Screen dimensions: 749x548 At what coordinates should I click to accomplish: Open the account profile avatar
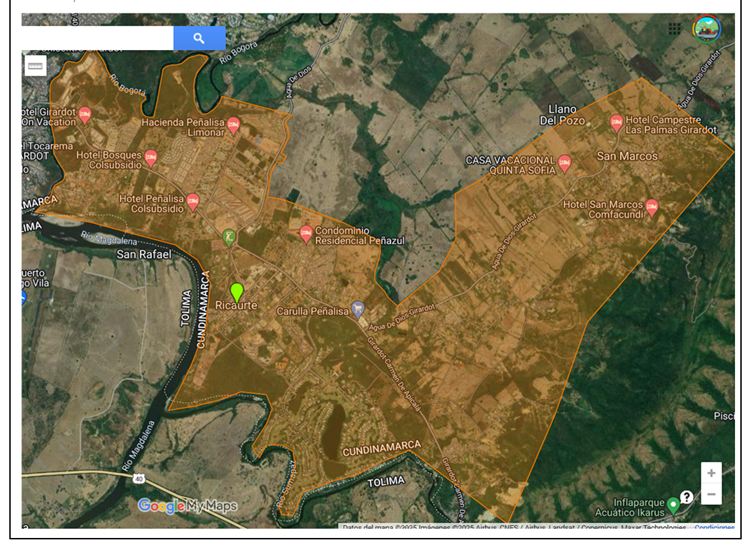[706, 29]
